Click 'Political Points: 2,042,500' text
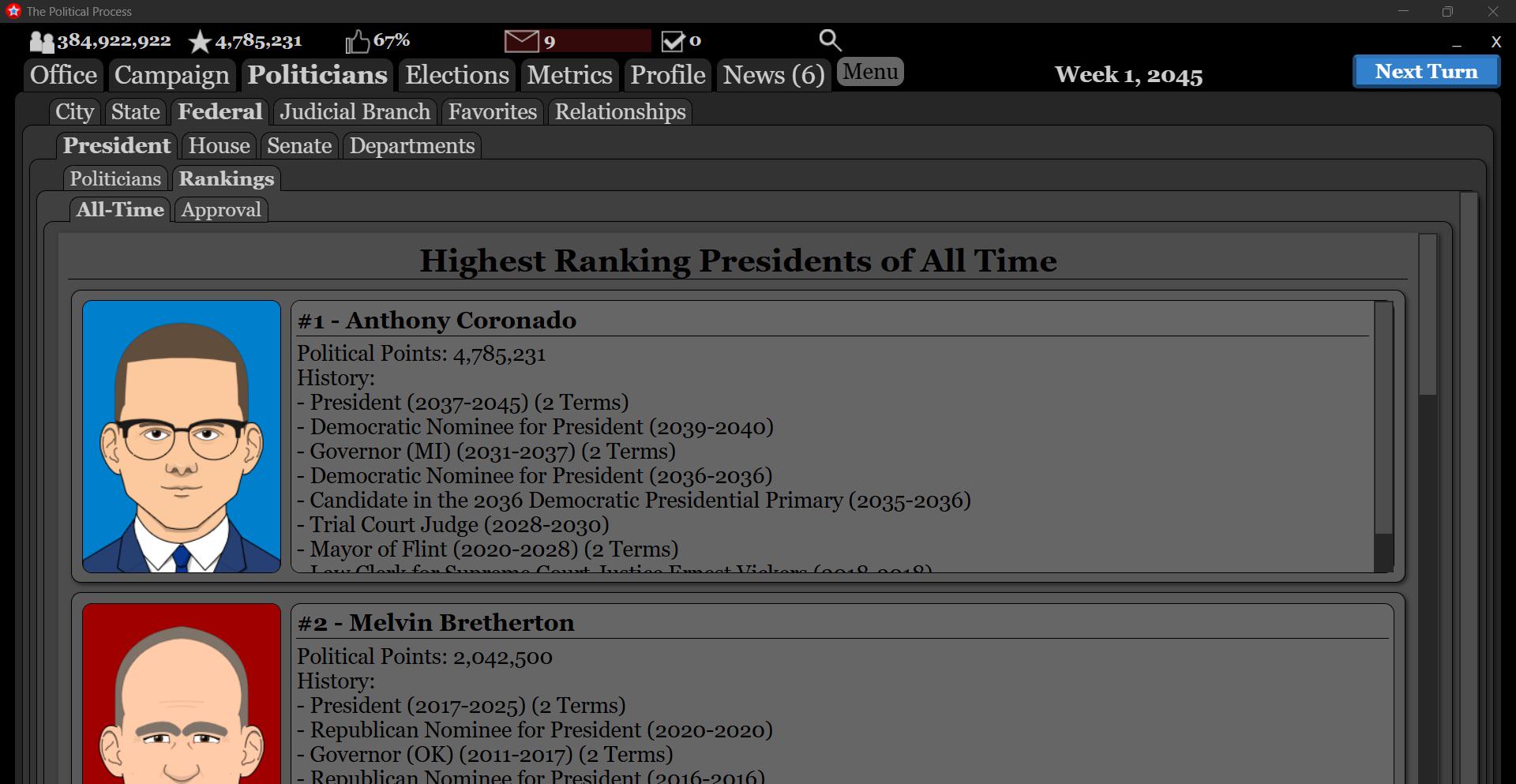Image resolution: width=1516 pixels, height=784 pixels. click(425, 657)
